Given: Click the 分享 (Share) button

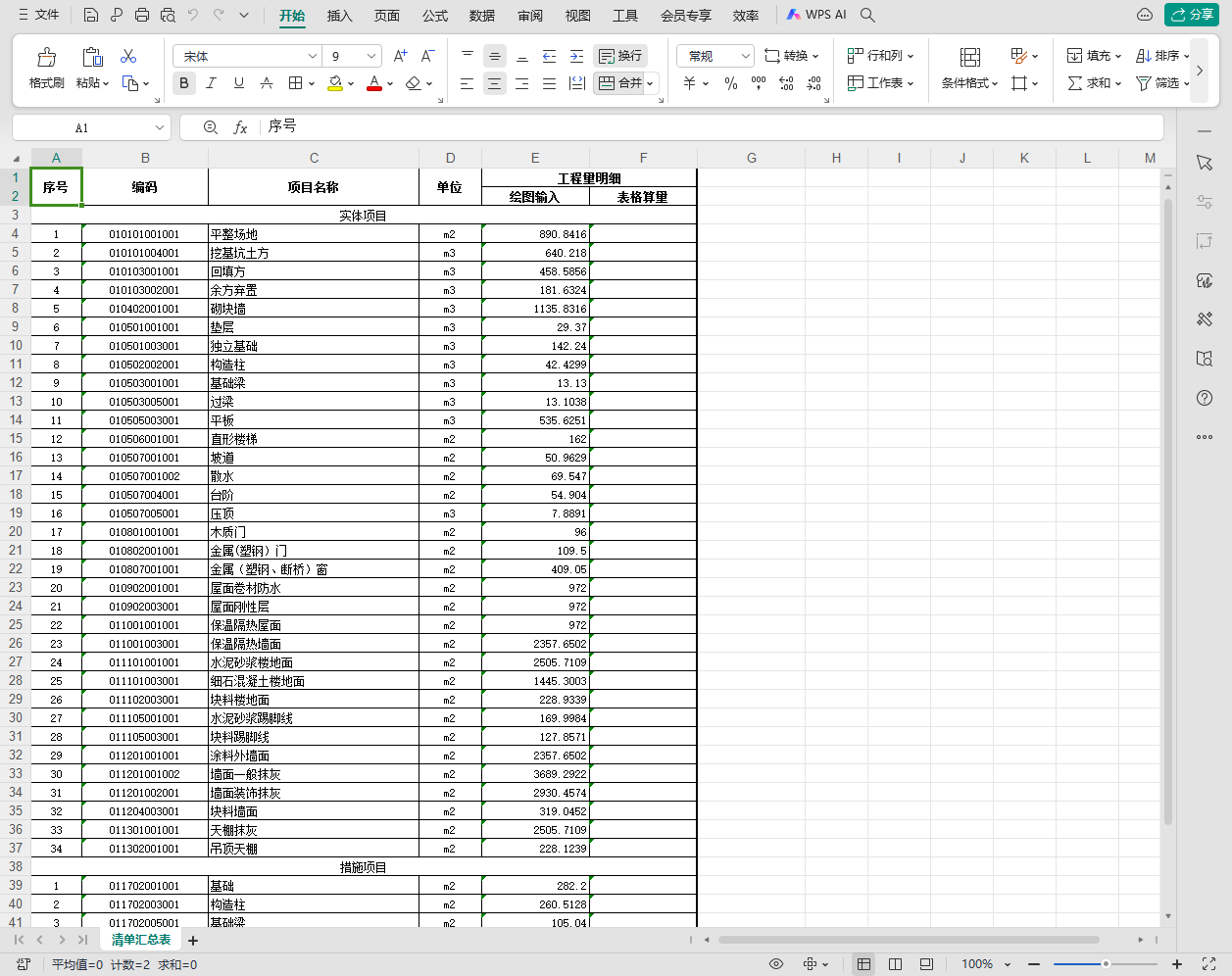Looking at the screenshot, I should click(x=1192, y=15).
